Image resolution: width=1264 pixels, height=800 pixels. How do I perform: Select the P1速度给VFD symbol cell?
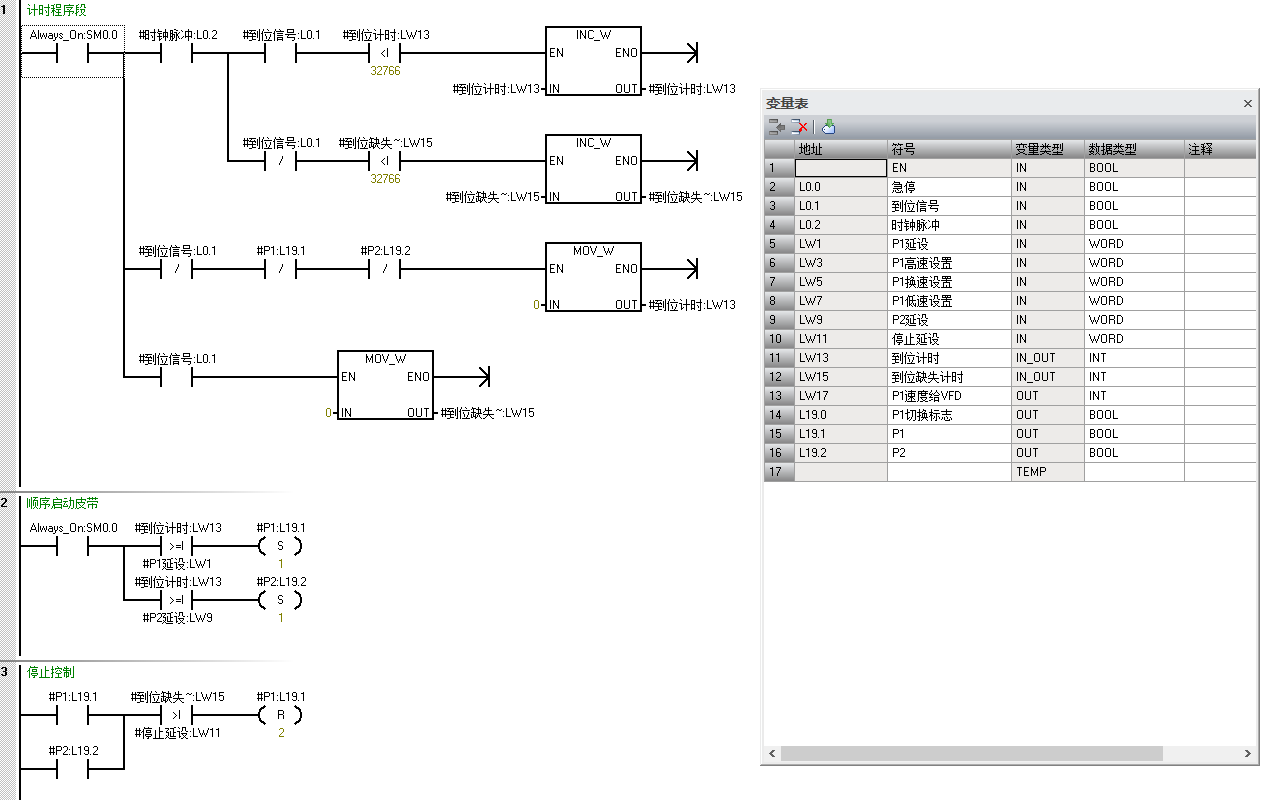click(948, 396)
